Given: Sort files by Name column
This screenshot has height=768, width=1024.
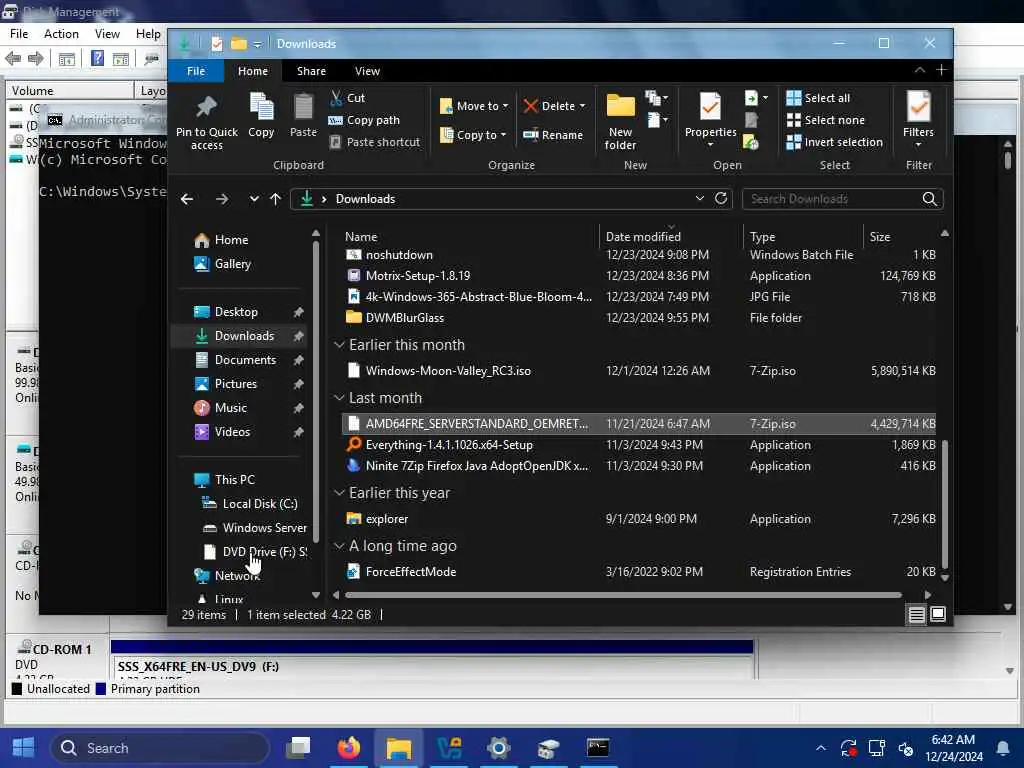Looking at the screenshot, I should tap(469, 236).
